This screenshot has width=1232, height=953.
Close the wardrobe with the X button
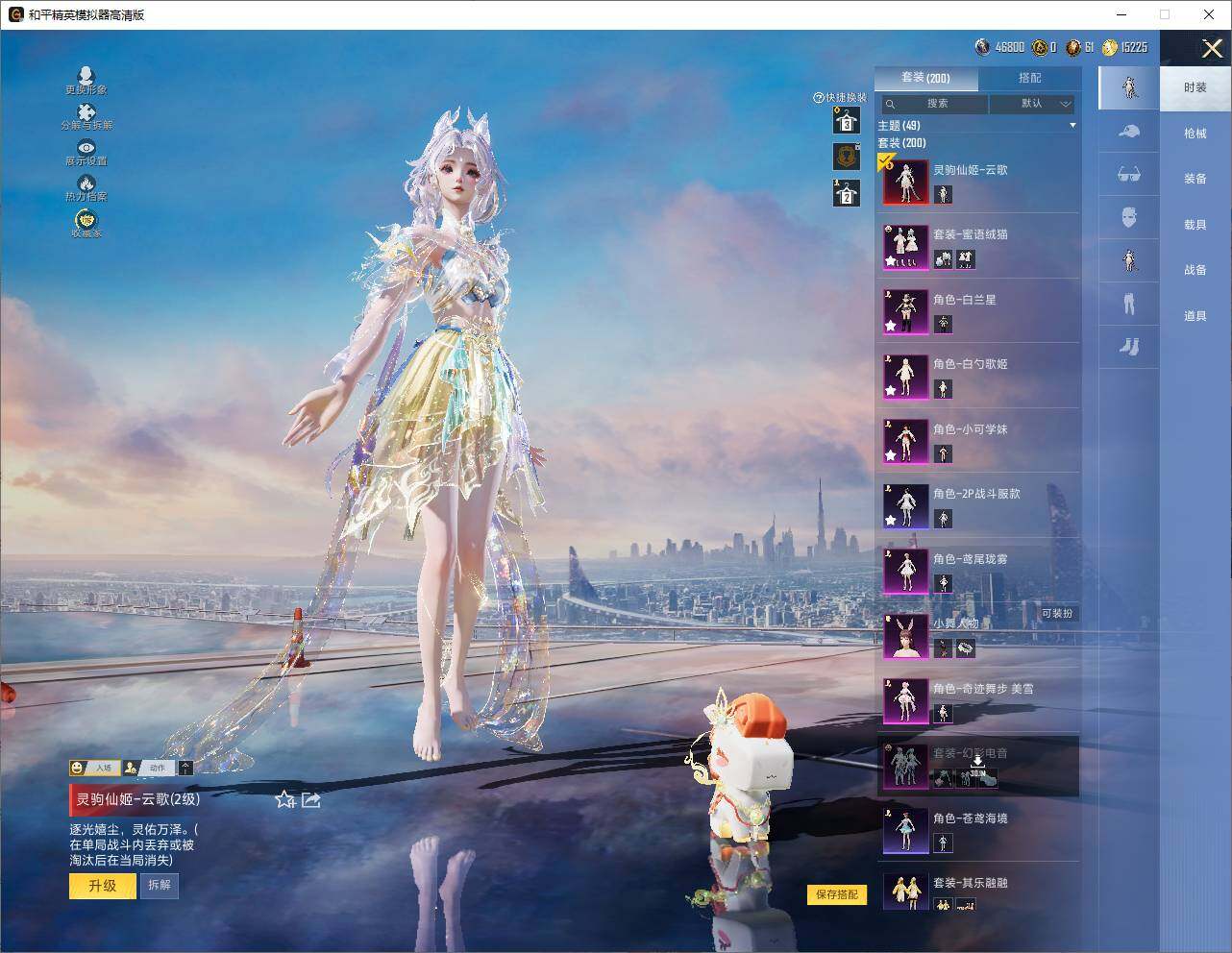(x=1212, y=48)
